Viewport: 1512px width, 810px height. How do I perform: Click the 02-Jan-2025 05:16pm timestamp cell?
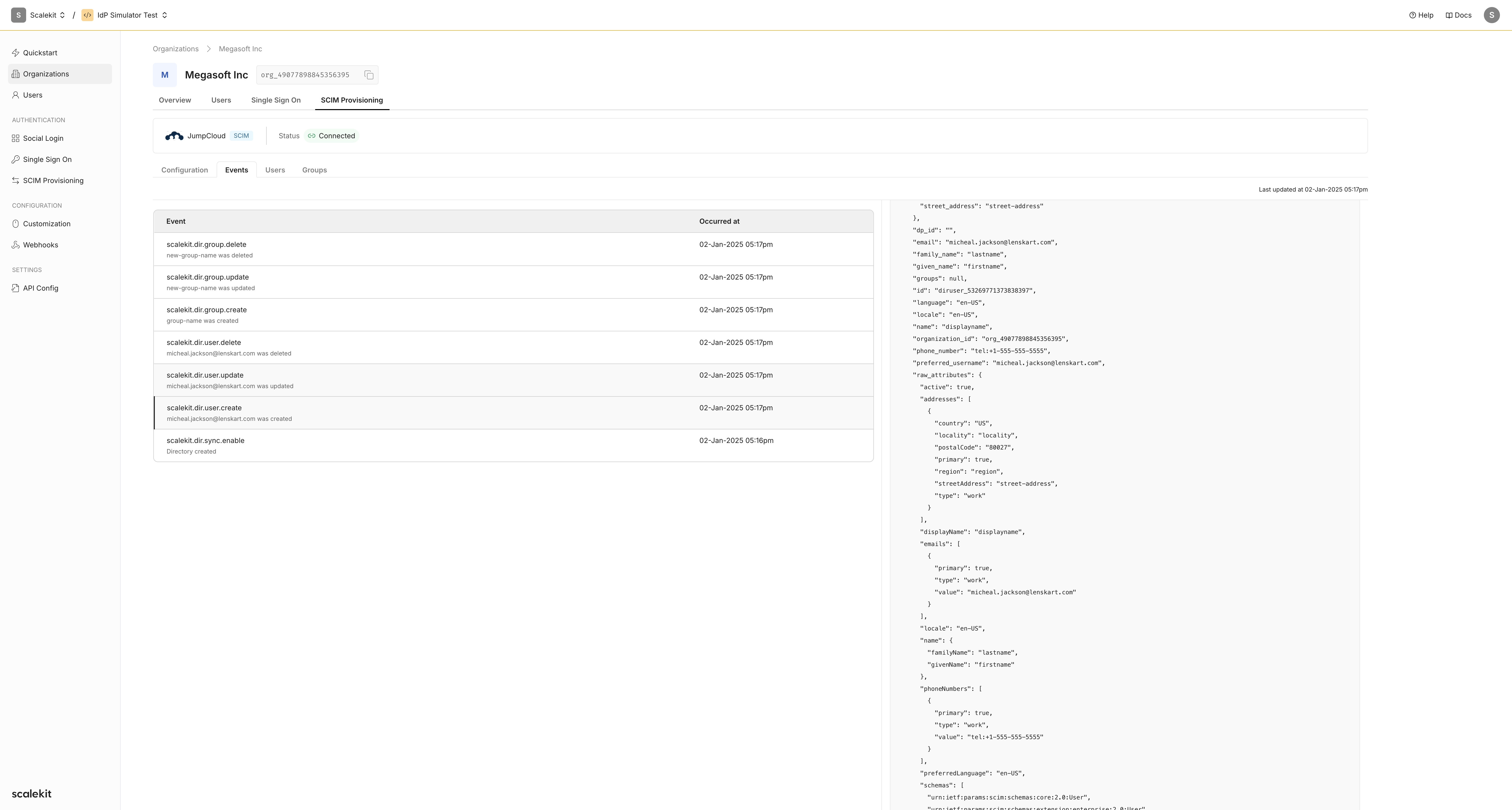[x=736, y=441]
